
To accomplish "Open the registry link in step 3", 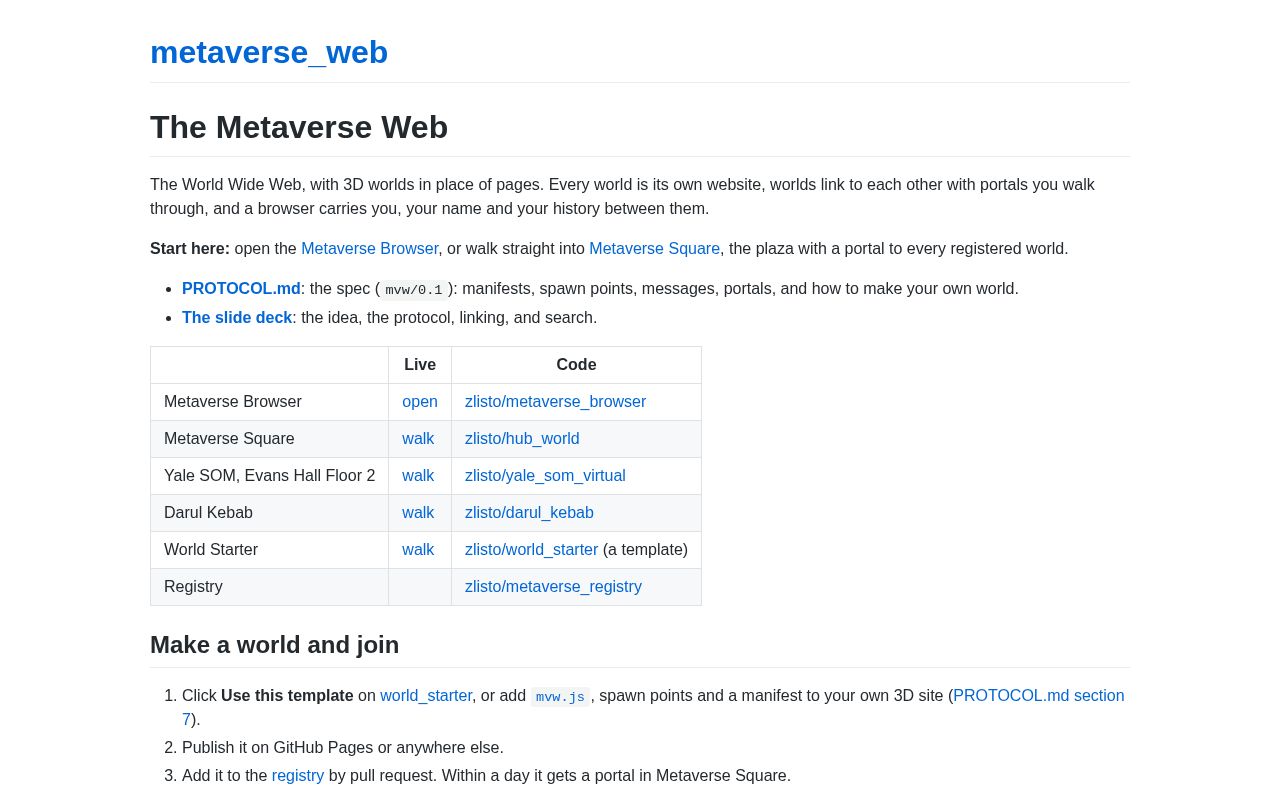I will click(298, 775).
